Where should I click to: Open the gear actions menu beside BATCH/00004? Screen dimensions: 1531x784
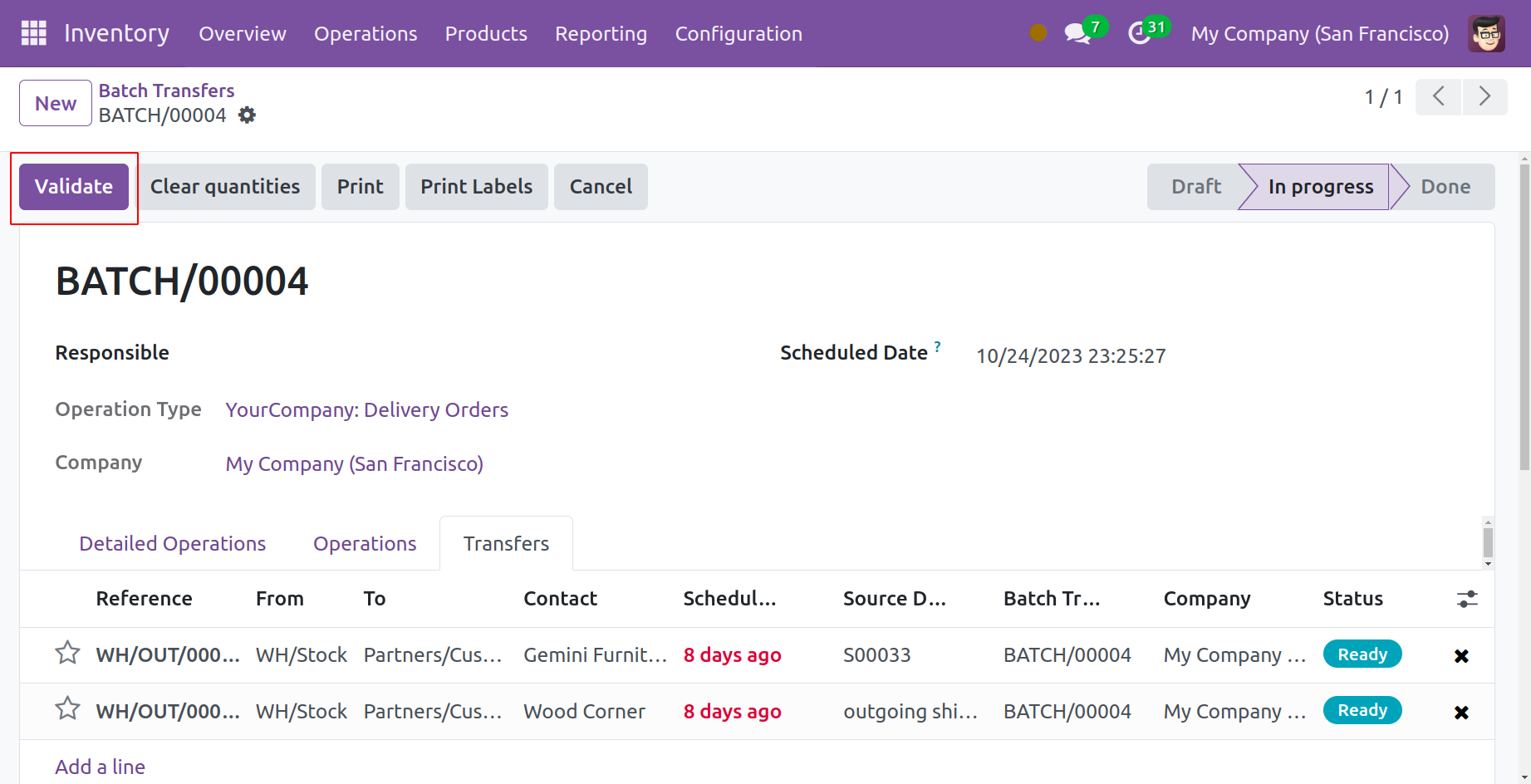click(247, 115)
